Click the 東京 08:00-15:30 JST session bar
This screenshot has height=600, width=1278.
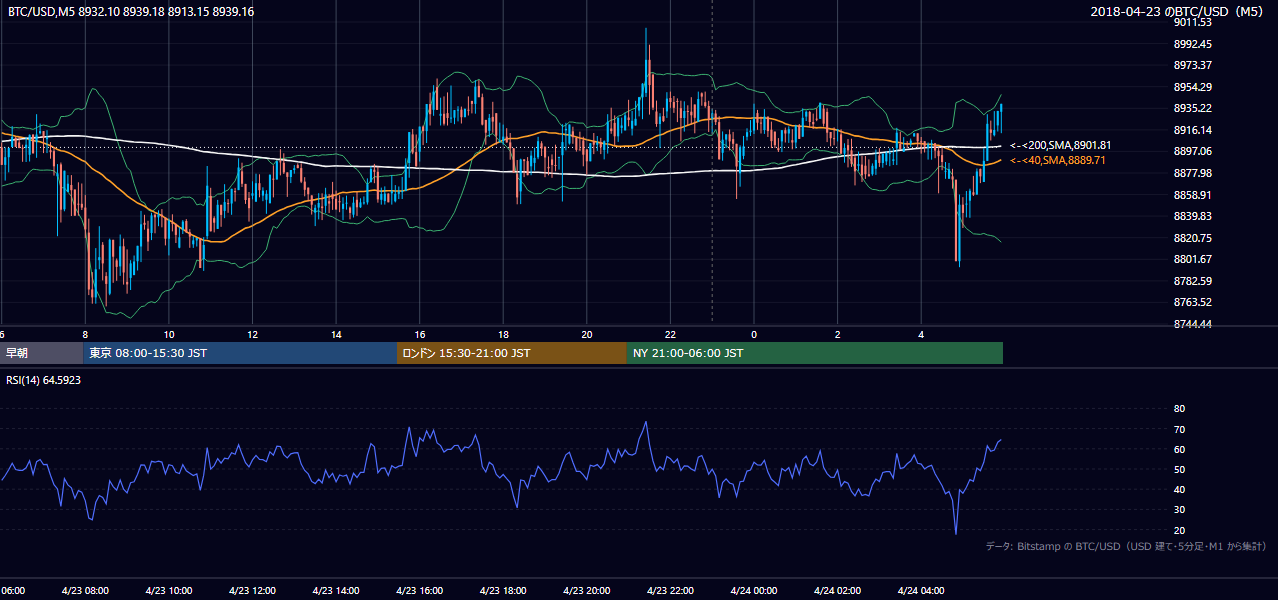(x=240, y=353)
